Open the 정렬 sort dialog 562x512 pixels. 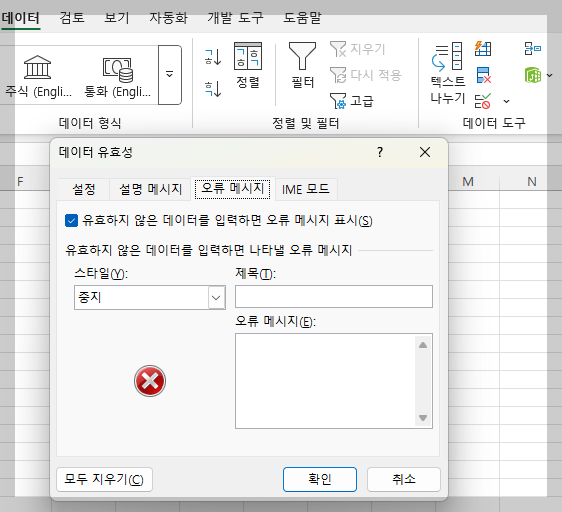(x=248, y=66)
